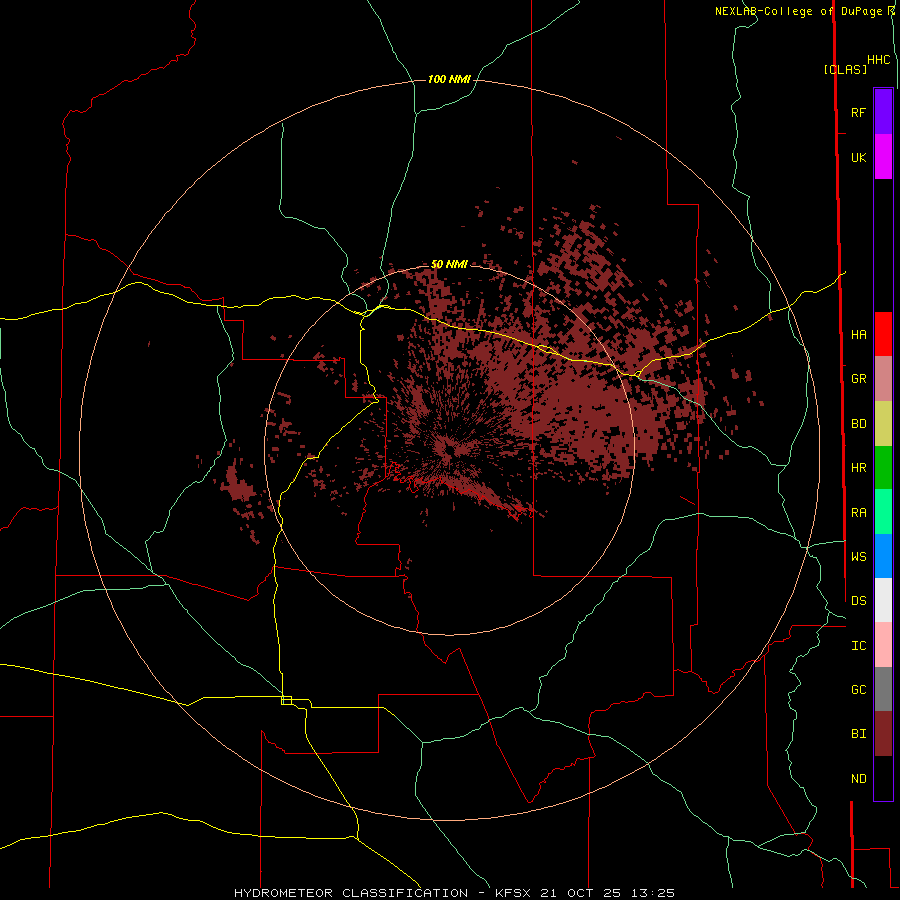Click the IC legend label
The image size is (900, 900).
858,646
